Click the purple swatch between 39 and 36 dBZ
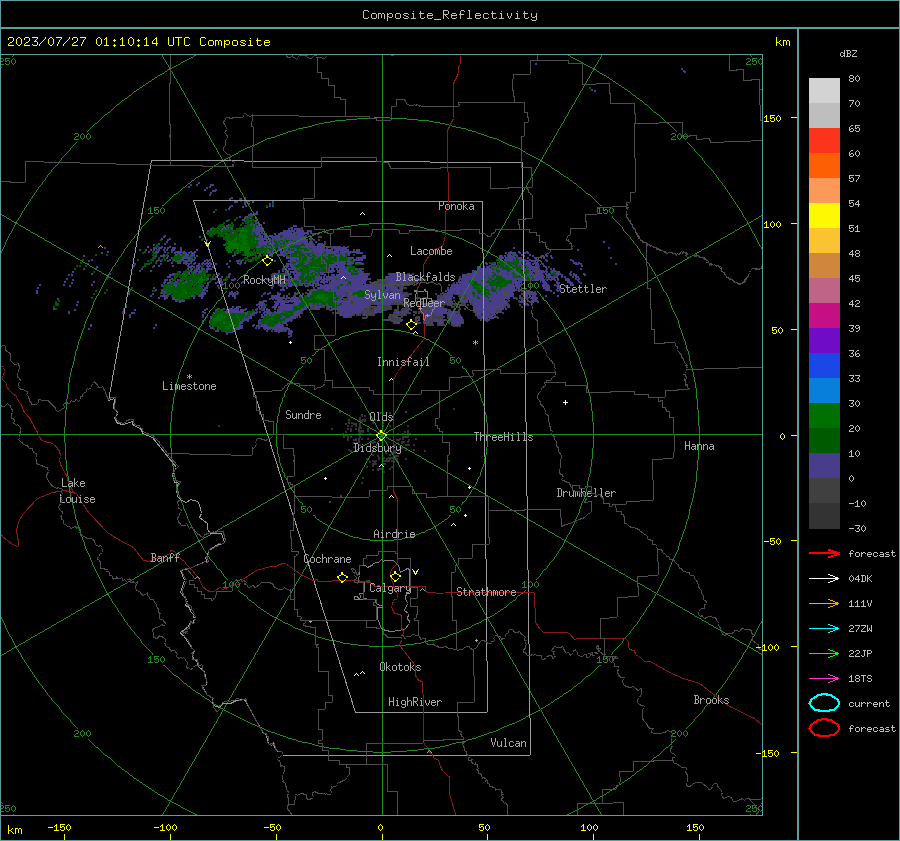This screenshot has height=841, width=900. tap(824, 340)
